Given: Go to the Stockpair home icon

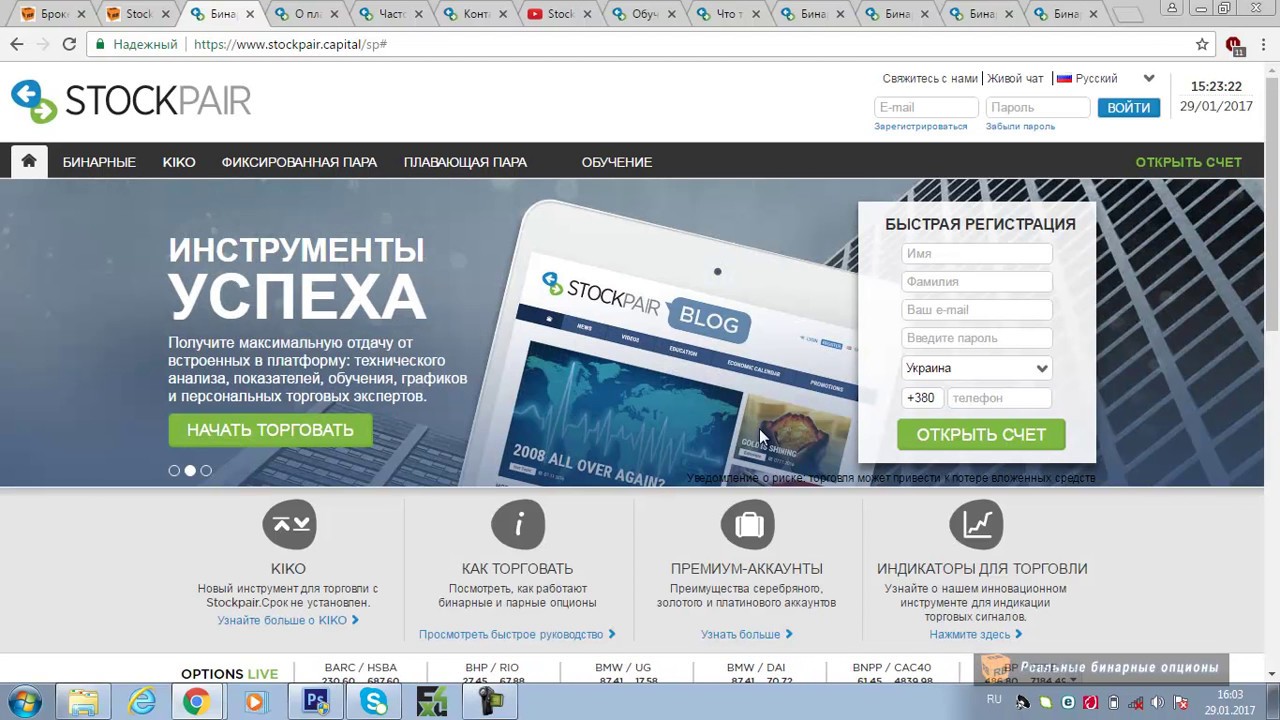Looking at the screenshot, I should click(x=29, y=161).
